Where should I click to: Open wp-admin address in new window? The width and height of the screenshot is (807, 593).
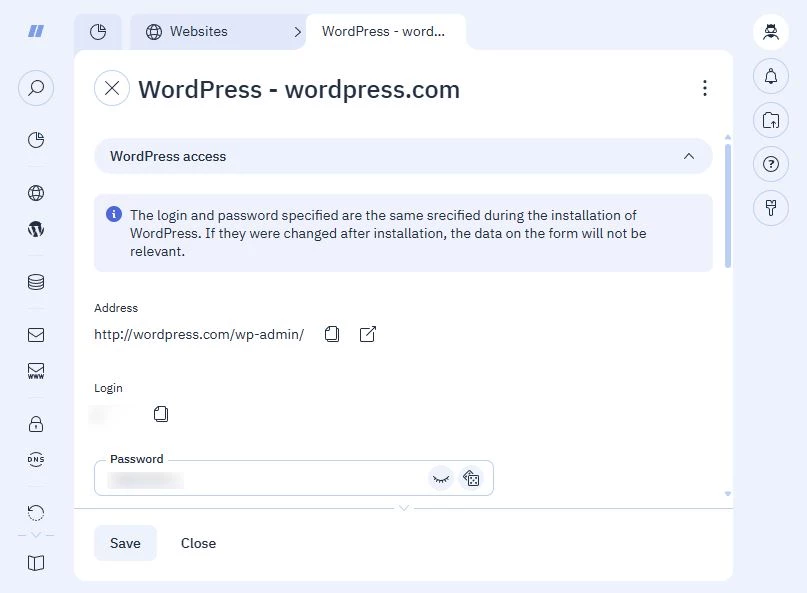[367, 334]
